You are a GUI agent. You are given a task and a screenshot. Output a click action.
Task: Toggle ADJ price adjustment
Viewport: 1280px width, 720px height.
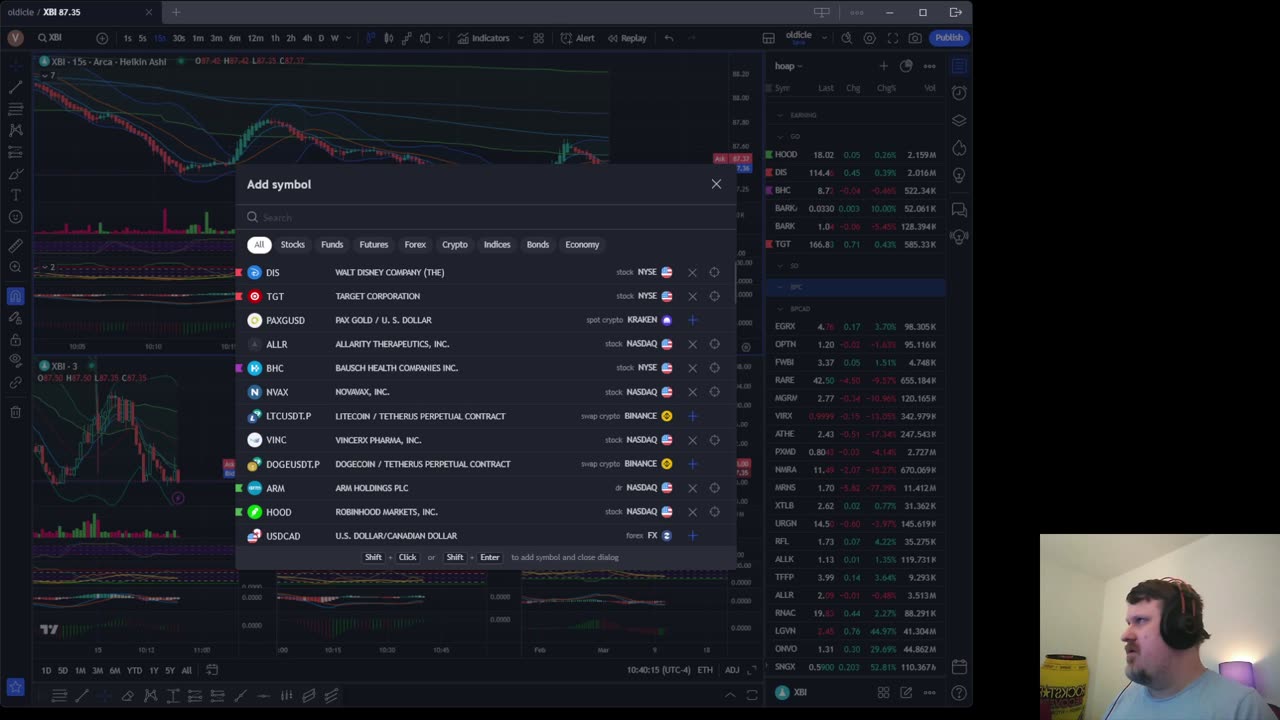[x=732, y=670]
